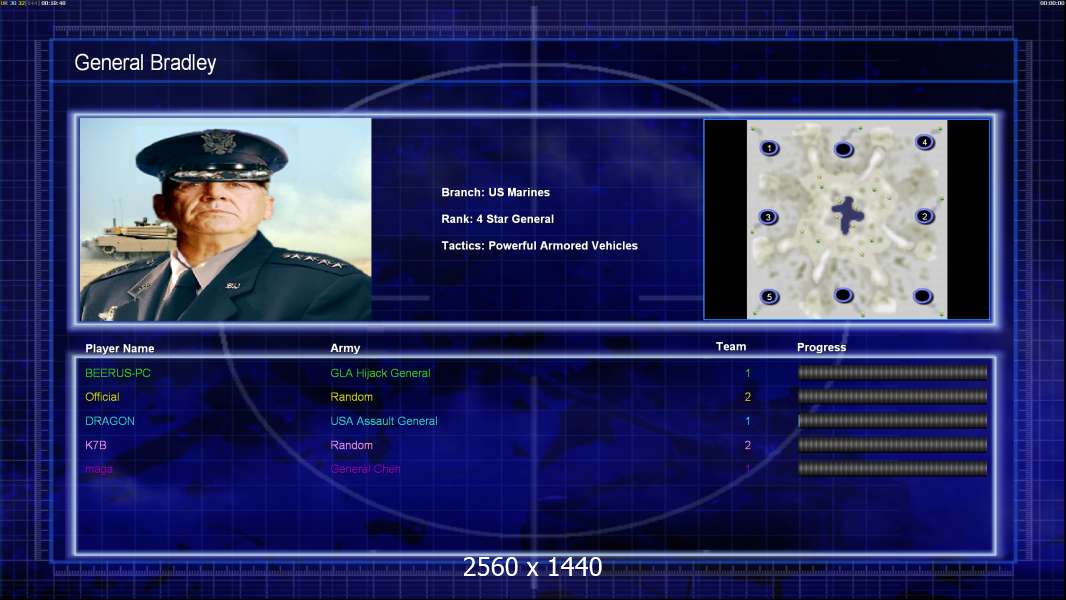Click USA Assault General army entry

click(x=383, y=421)
